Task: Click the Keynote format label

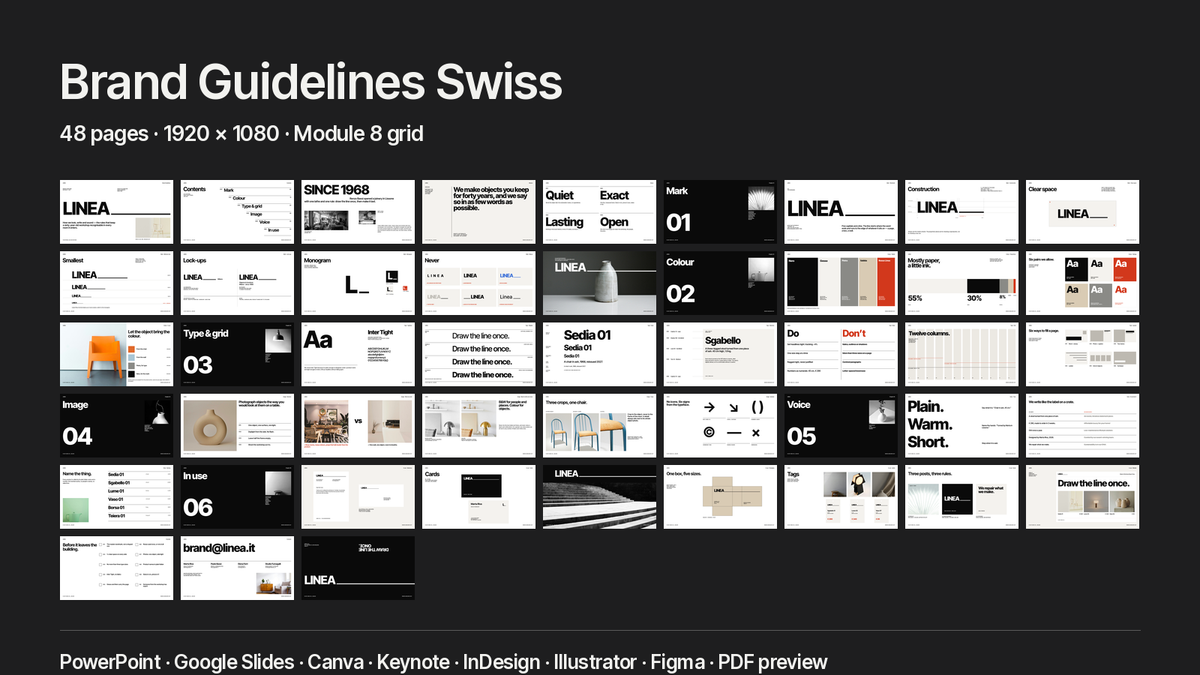Action: 413,662
